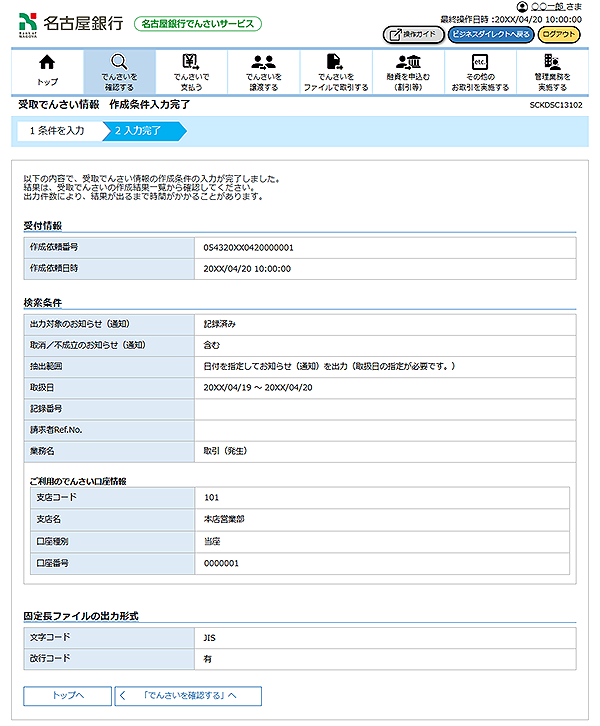This screenshot has height=726, width=600.
Task: Click the 口座番号 value 0000001
Action: (x=221, y=563)
